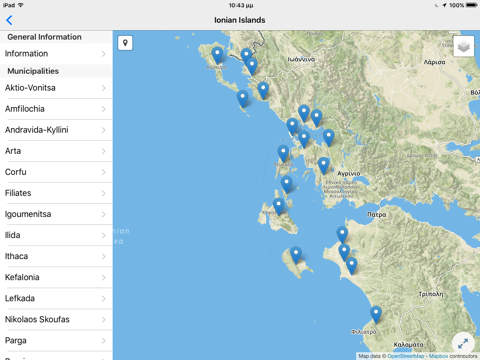Tap the map pin near Agrinio
This screenshot has width=480, height=360.
(x=323, y=166)
